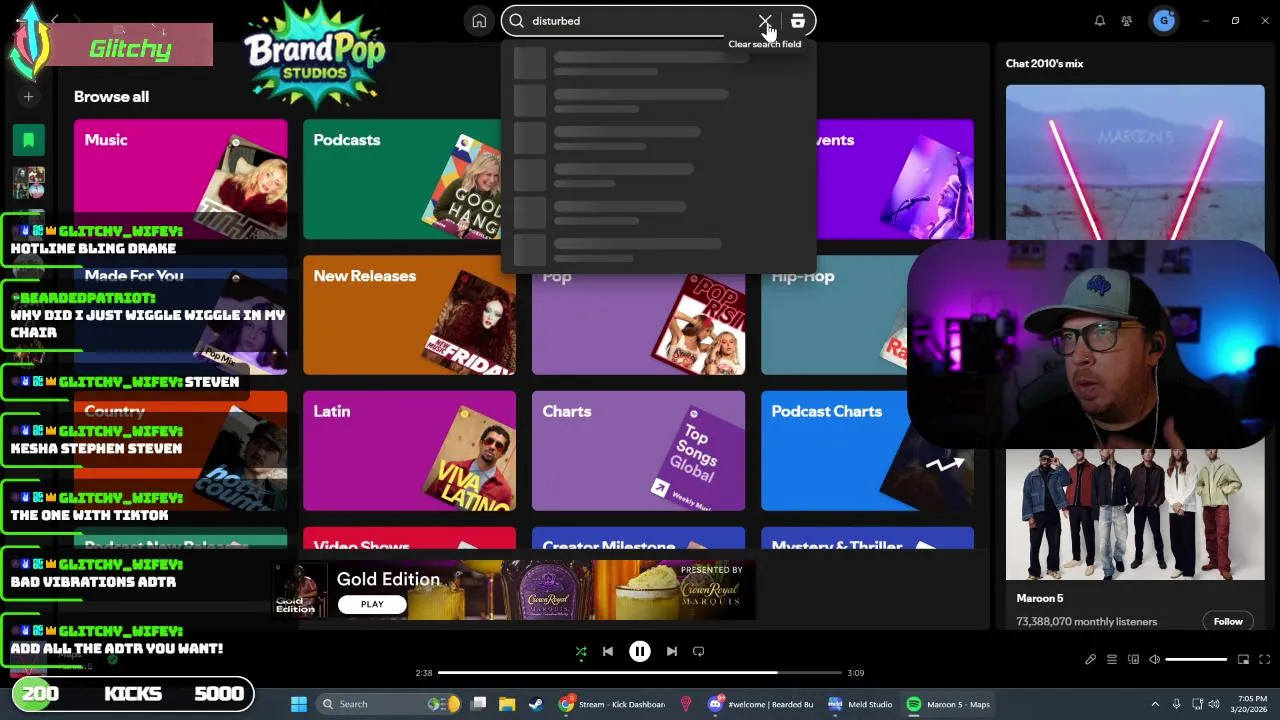This screenshot has height=720, width=1280.
Task: Open the clock showing 7:05 PM
Action: point(1250,704)
